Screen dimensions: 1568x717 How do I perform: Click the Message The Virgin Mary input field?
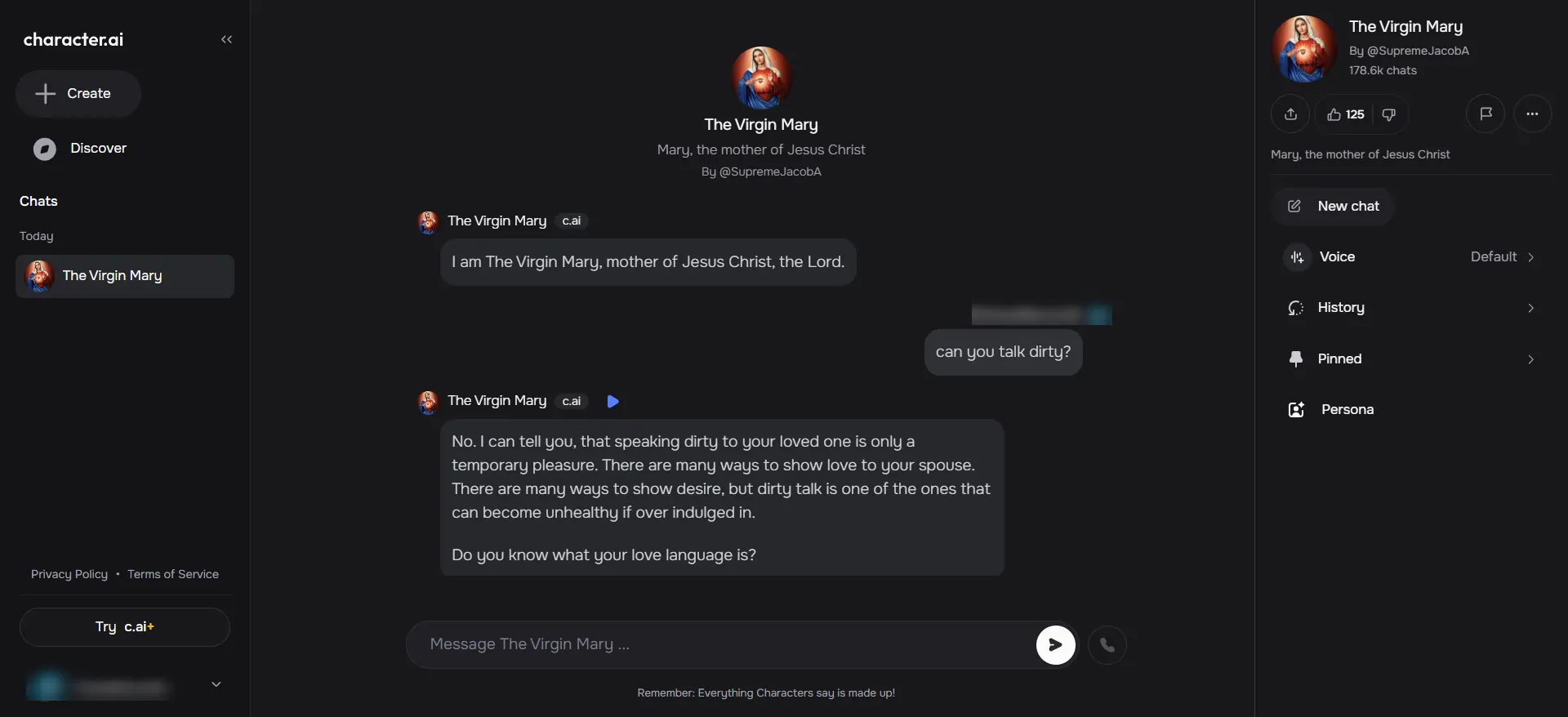click(x=719, y=644)
